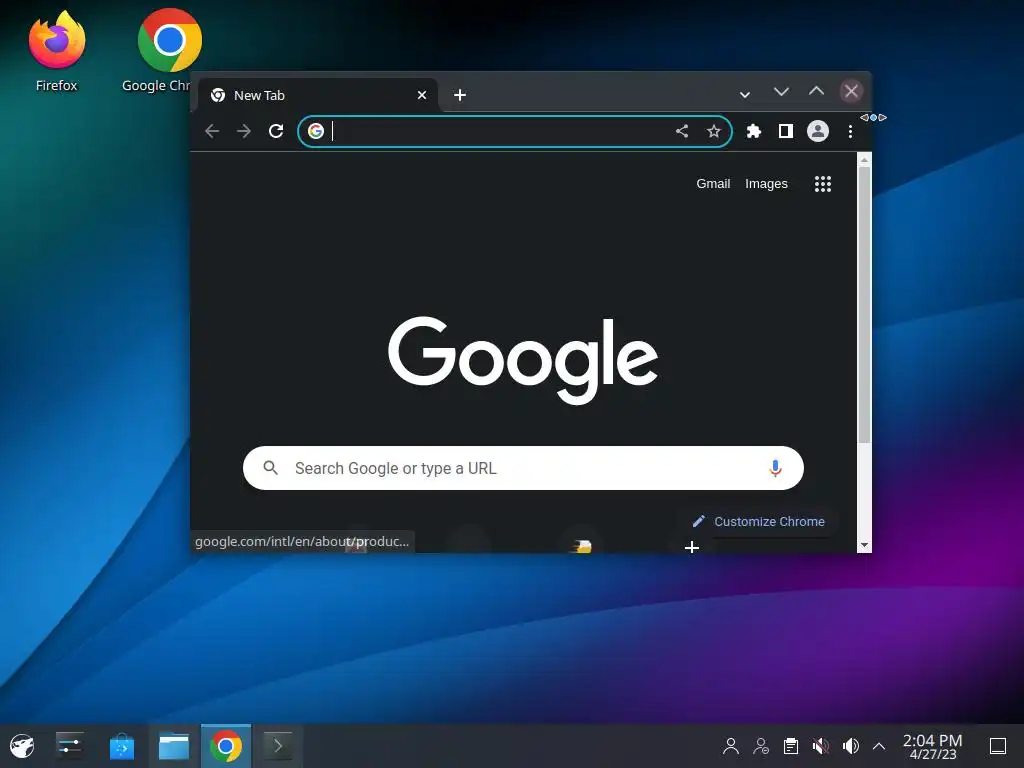The image size is (1024, 768).
Task: Go back with the Chrome back arrow
Action: (x=212, y=131)
